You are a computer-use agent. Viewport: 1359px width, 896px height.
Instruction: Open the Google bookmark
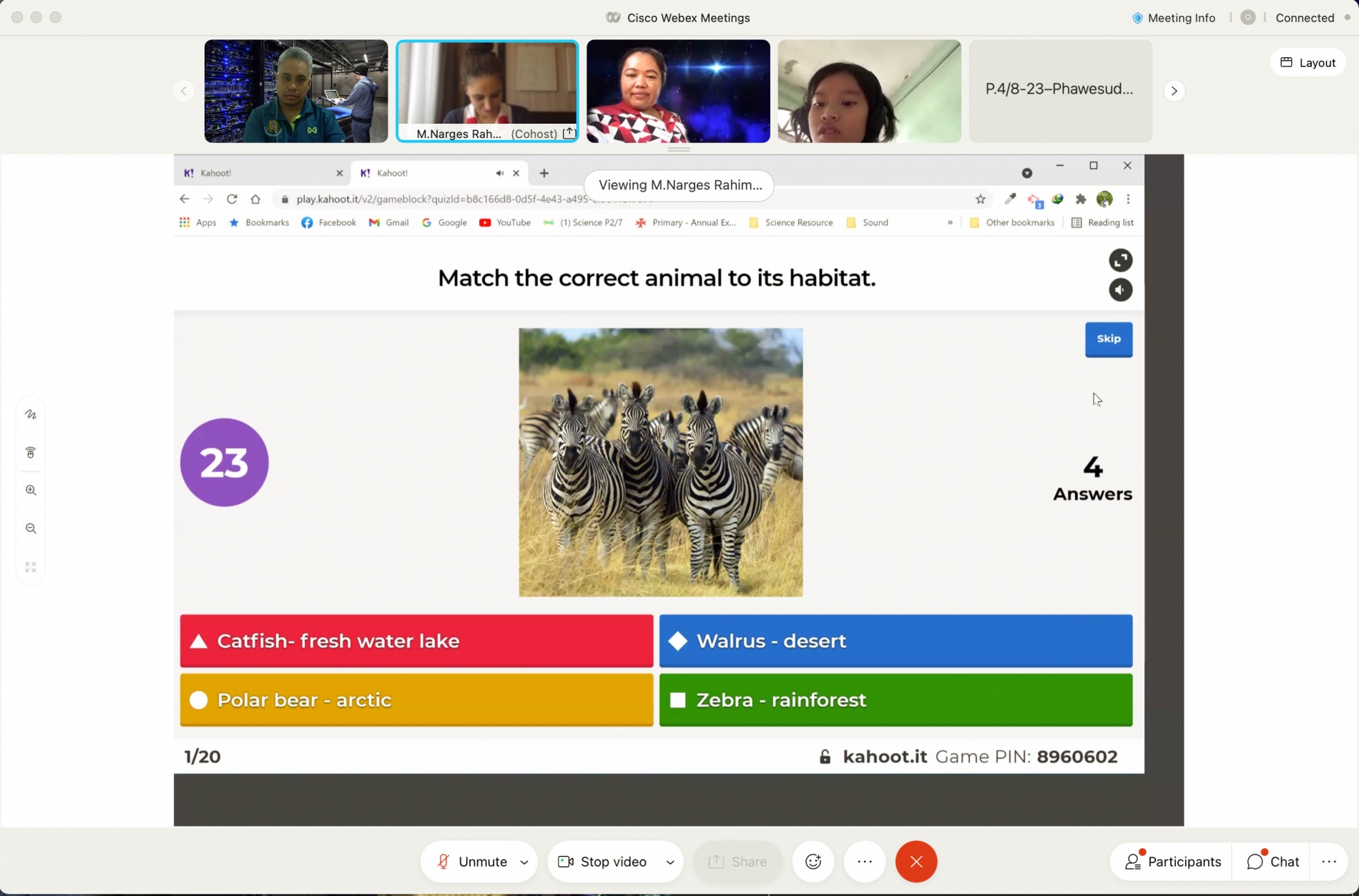[444, 222]
